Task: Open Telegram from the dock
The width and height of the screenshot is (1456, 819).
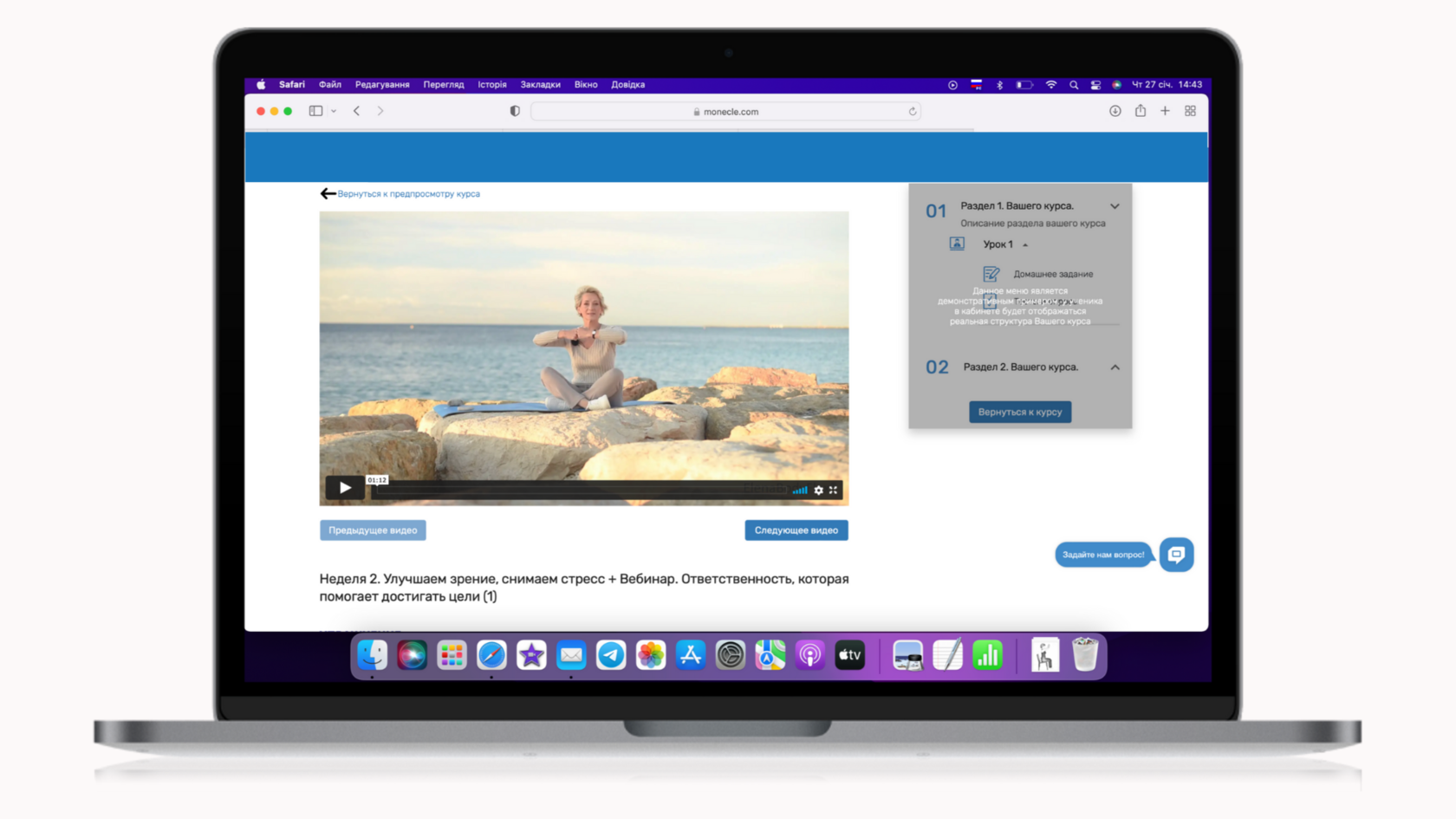Action: (x=611, y=655)
